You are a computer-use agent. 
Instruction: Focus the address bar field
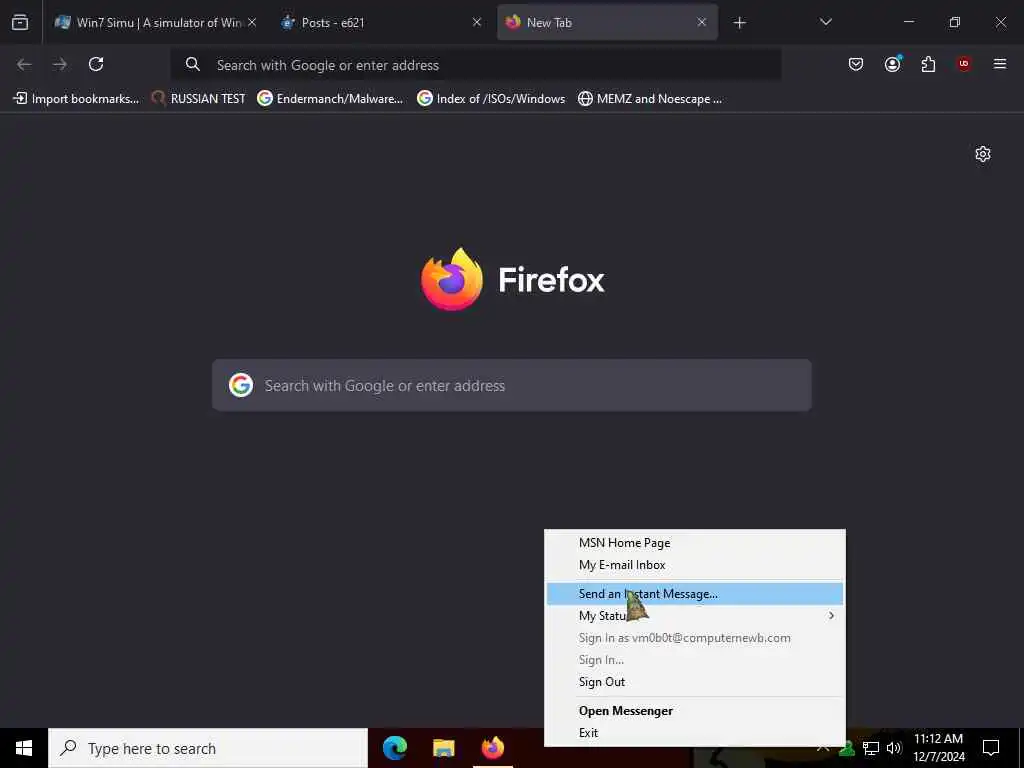coord(475,65)
